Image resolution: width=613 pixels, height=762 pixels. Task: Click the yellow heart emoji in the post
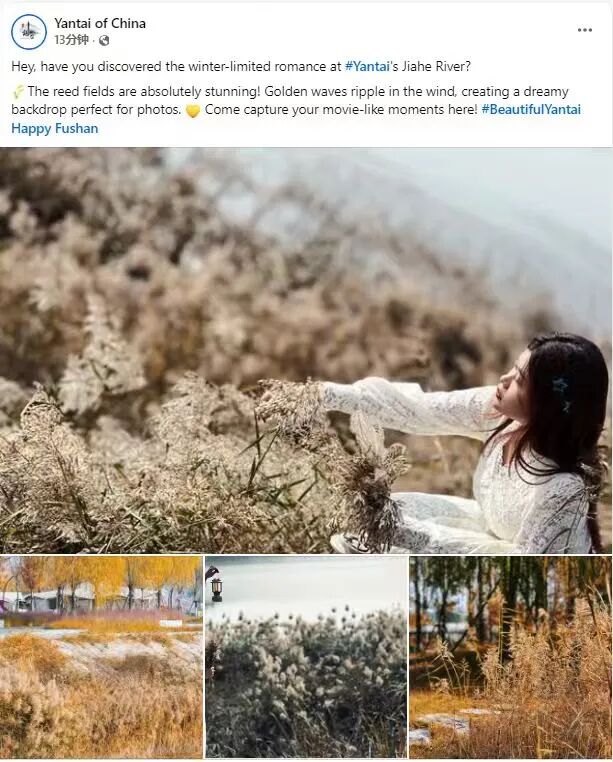click(193, 111)
